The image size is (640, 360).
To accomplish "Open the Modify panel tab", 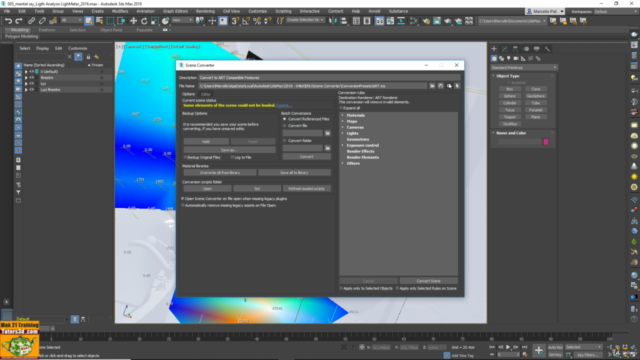I will point(505,49).
